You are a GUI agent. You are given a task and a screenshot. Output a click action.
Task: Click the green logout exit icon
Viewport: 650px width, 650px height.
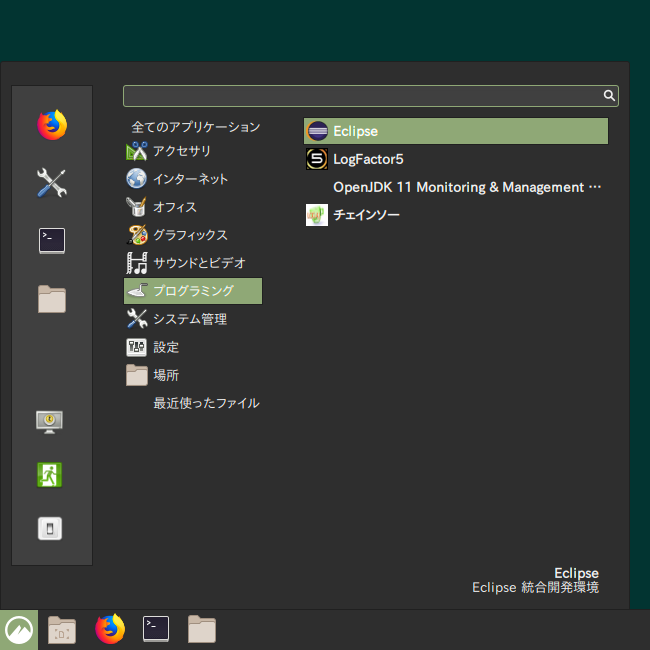point(49,475)
